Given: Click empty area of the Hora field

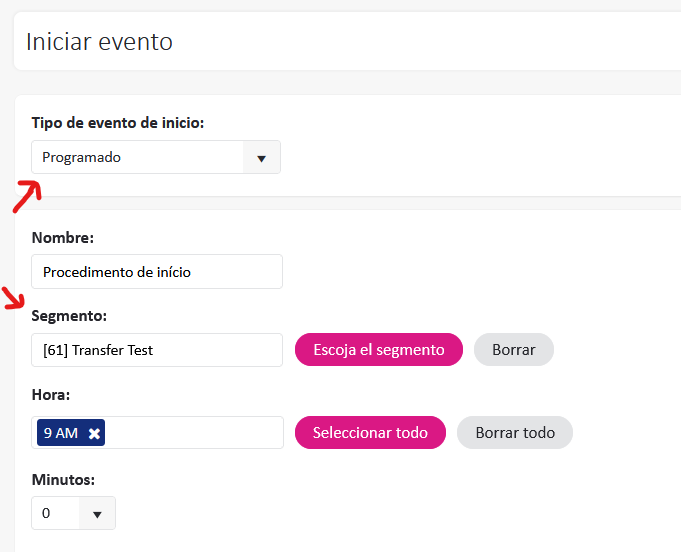Looking at the screenshot, I should point(195,433).
